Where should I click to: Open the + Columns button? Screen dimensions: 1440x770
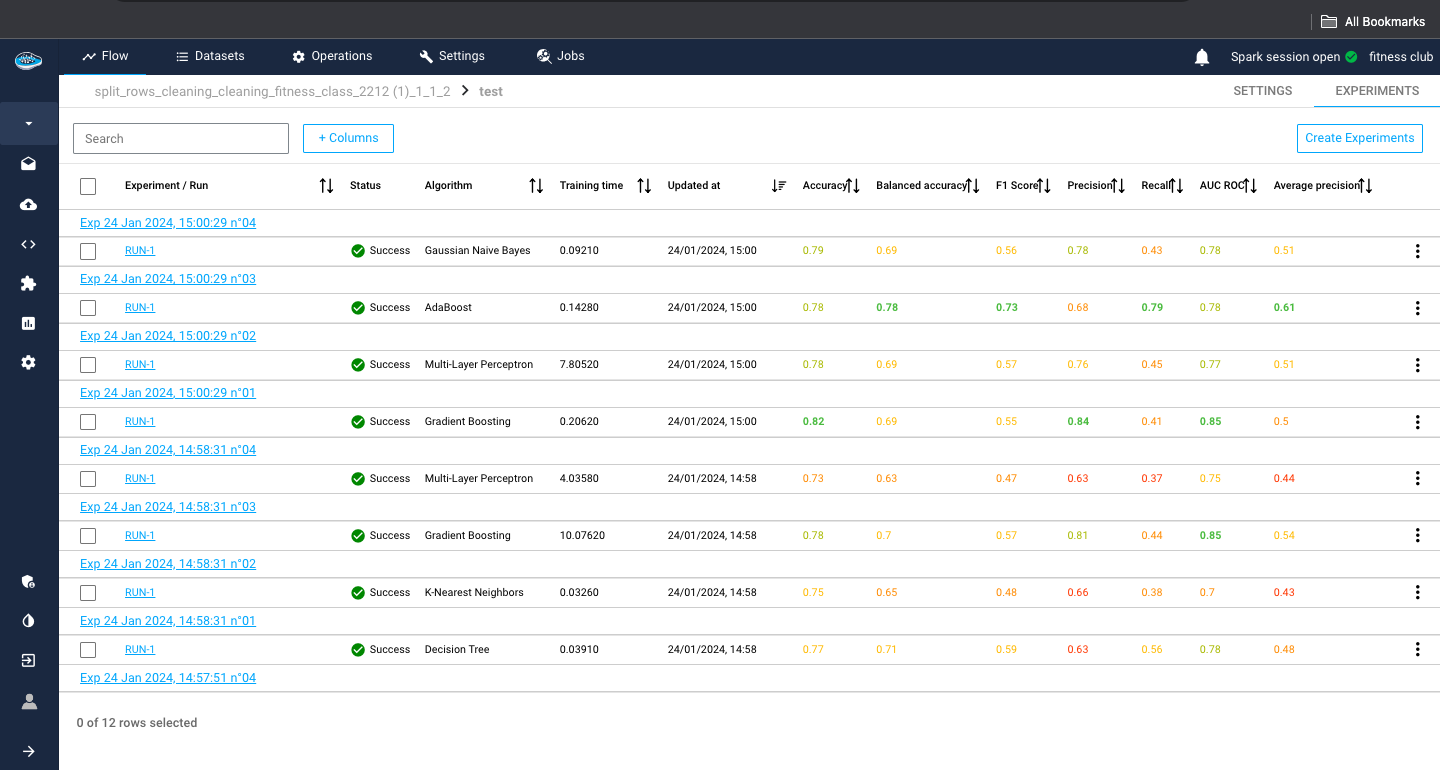pyautogui.click(x=348, y=138)
